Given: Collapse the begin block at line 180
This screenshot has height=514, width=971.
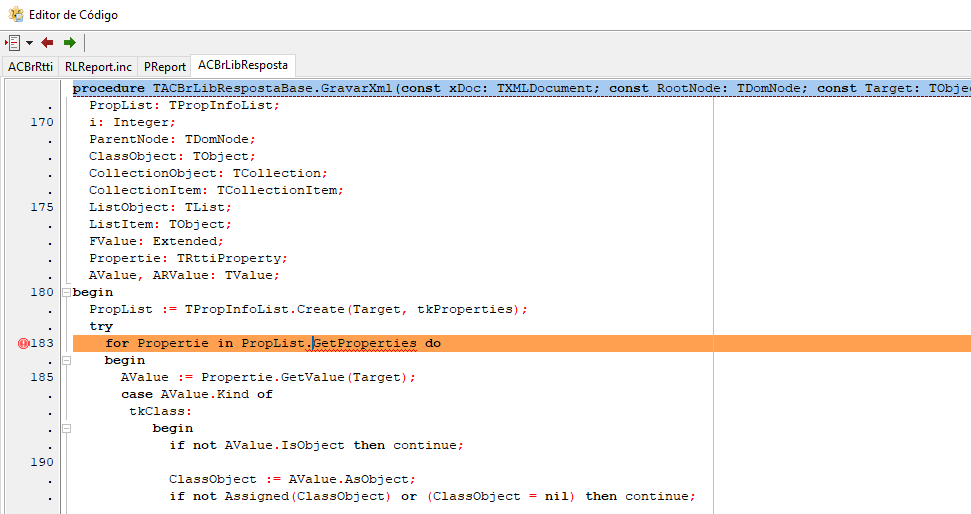Looking at the screenshot, I should 66,292.
